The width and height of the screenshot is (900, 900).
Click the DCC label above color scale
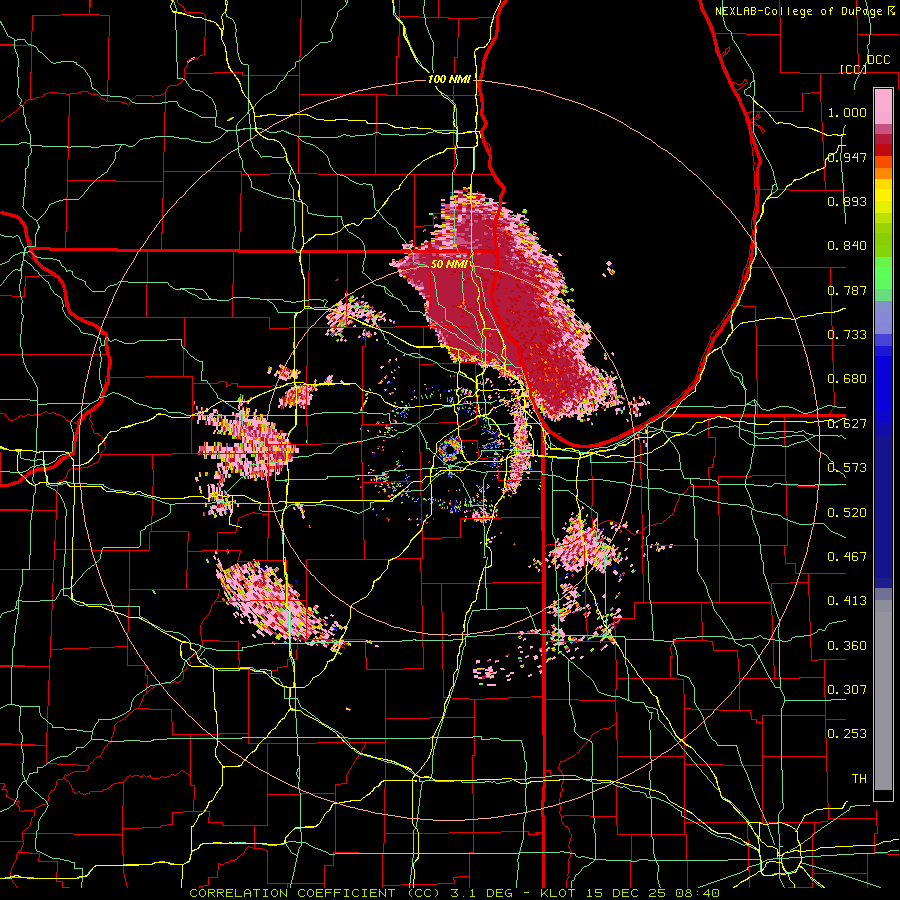pyautogui.click(x=878, y=60)
